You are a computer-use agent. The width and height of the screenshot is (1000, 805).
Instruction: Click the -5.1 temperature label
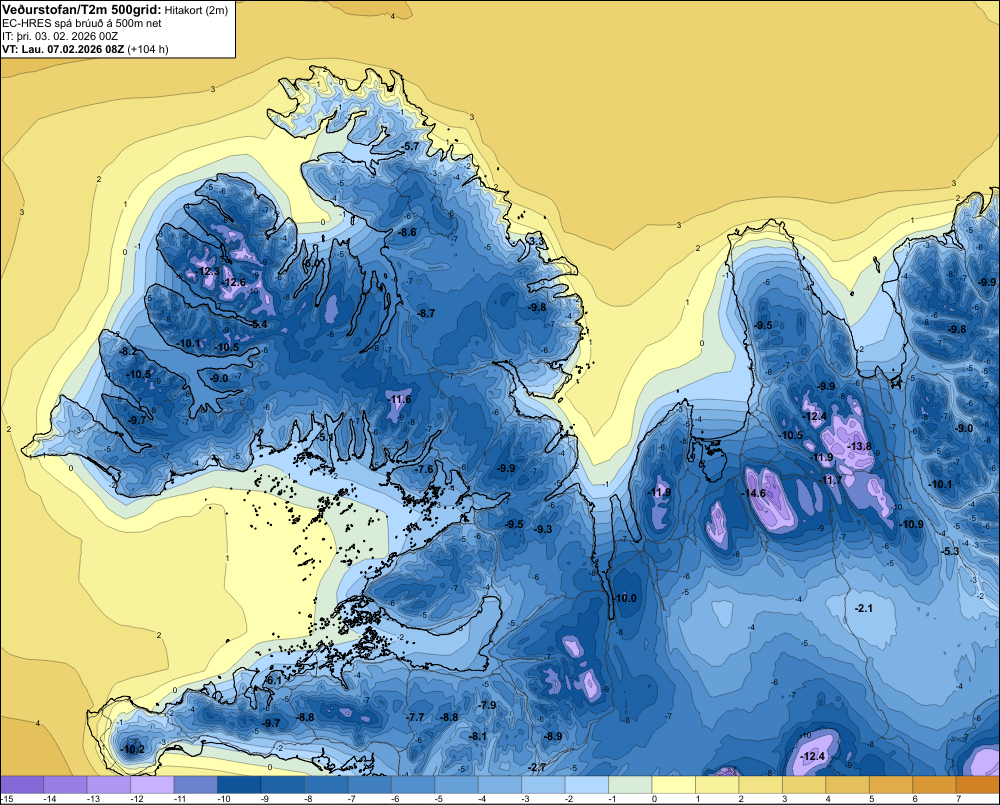click(325, 438)
